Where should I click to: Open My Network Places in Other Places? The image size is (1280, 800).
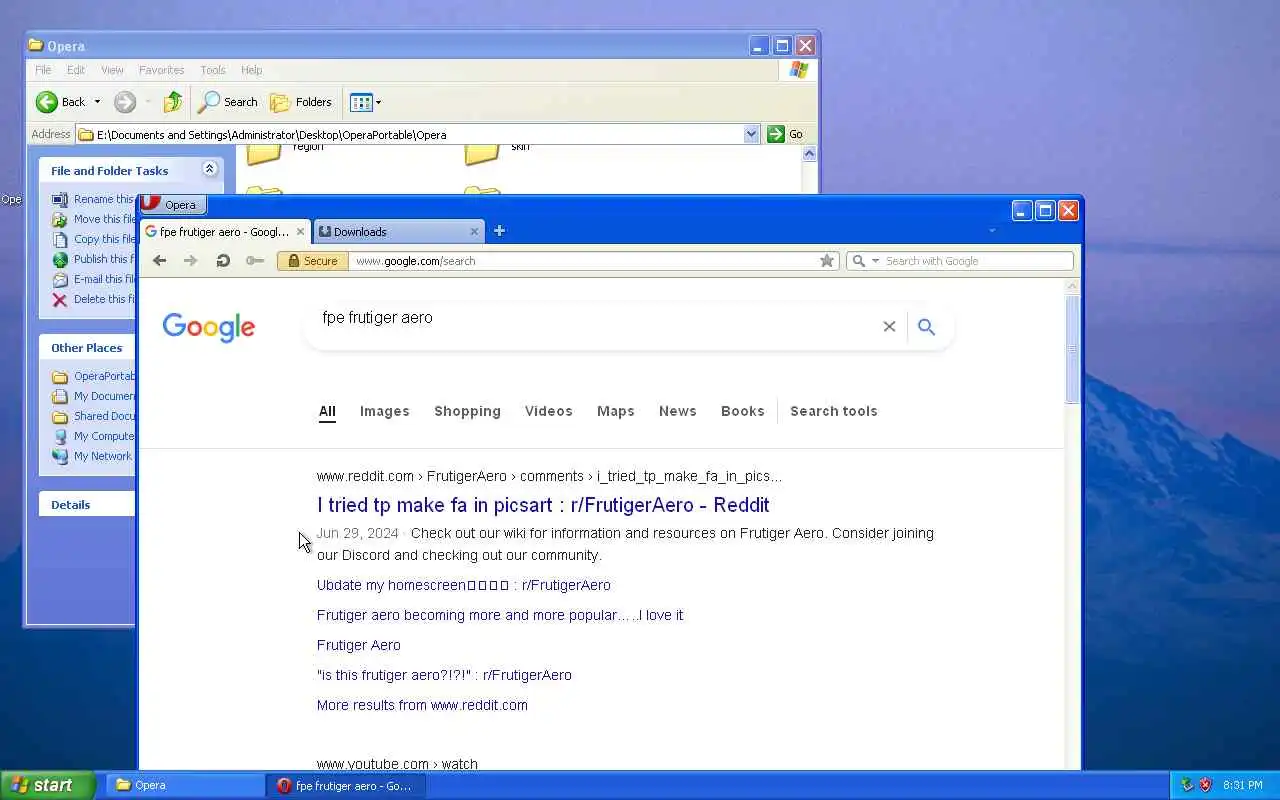click(94, 456)
